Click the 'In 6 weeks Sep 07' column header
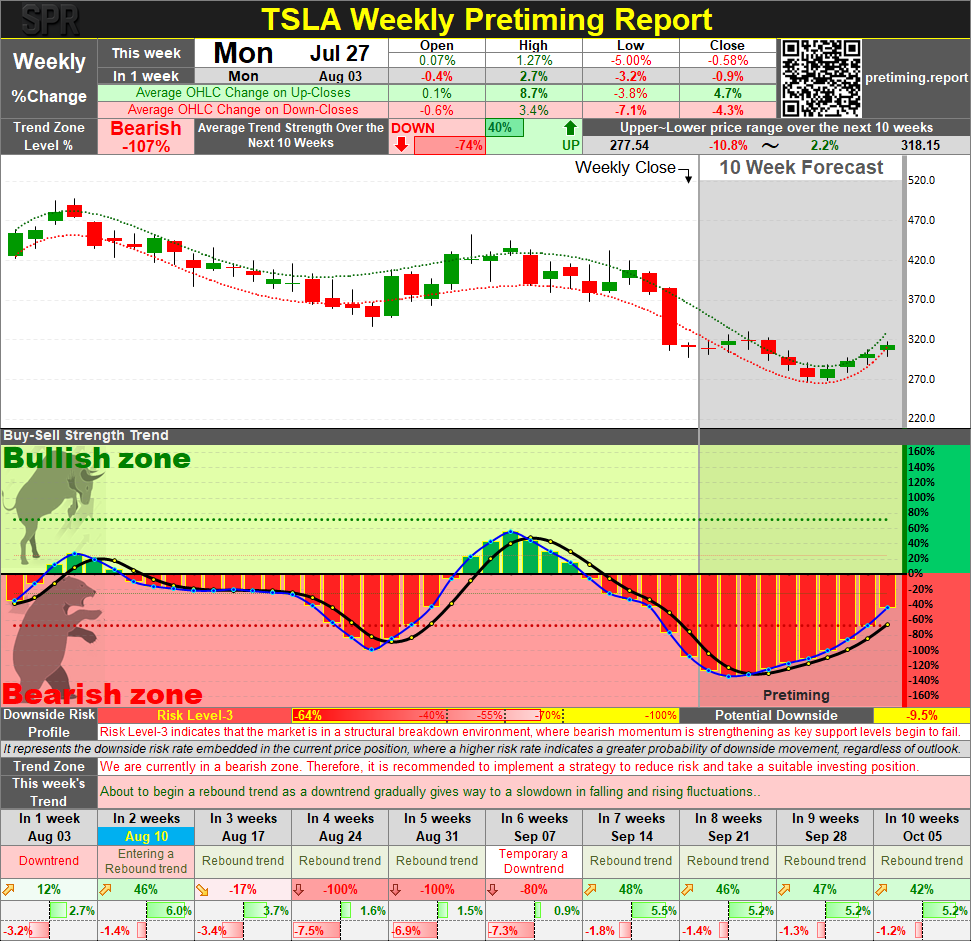The image size is (971, 941). (534, 827)
